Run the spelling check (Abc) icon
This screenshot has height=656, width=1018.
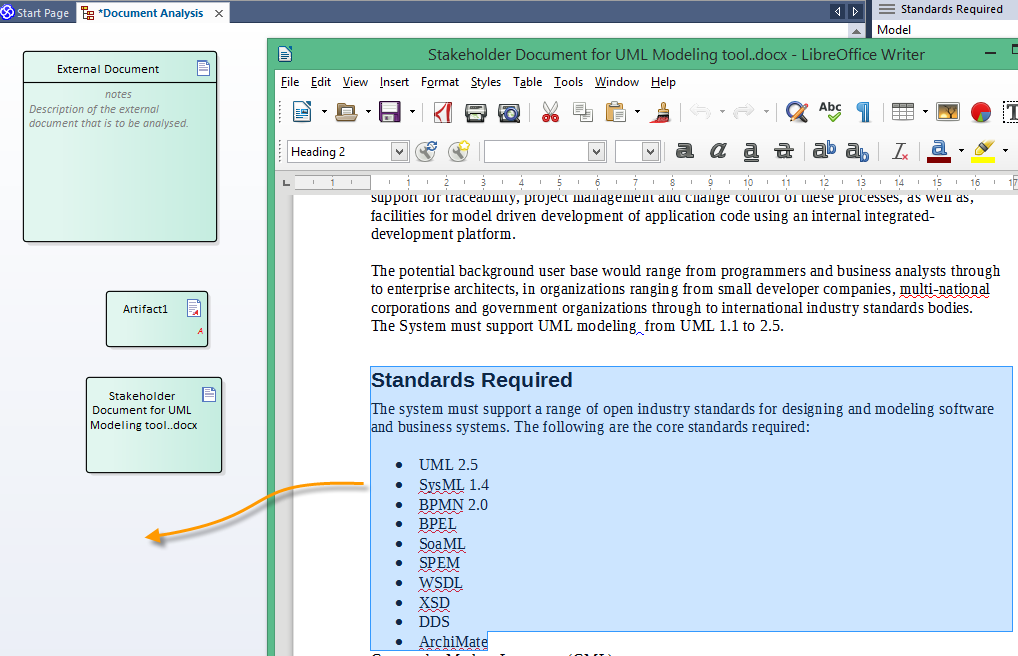(830, 112)
